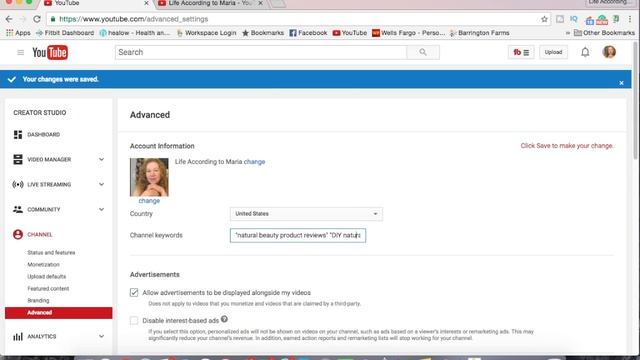Click the Channel person icon
This screenshot has width=640, height=360.
click(x=18, y=234)
